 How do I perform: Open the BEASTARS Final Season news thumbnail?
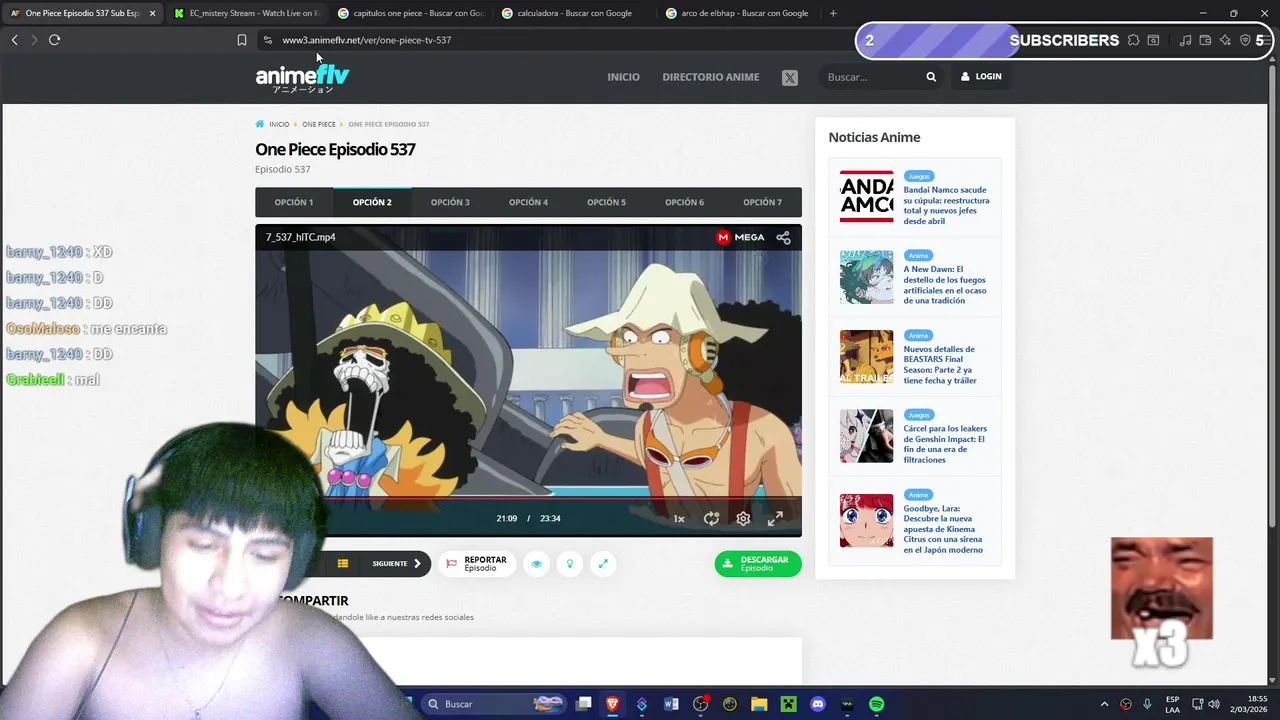coord(866,357)
